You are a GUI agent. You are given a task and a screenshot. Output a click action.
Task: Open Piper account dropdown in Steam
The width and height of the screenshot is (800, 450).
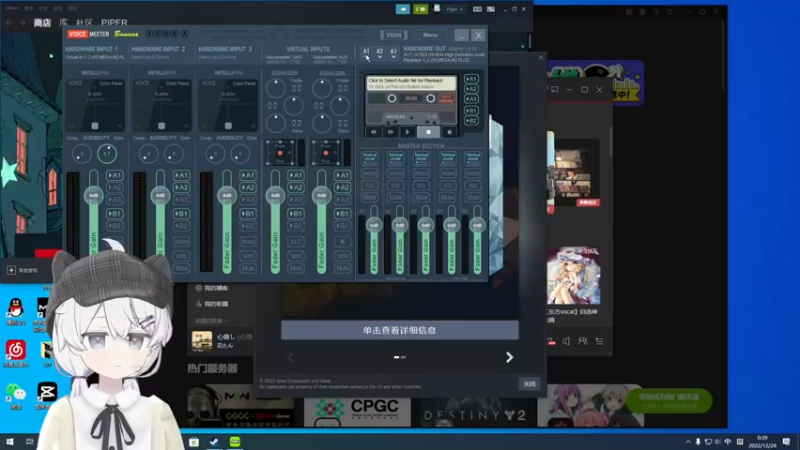455,9
